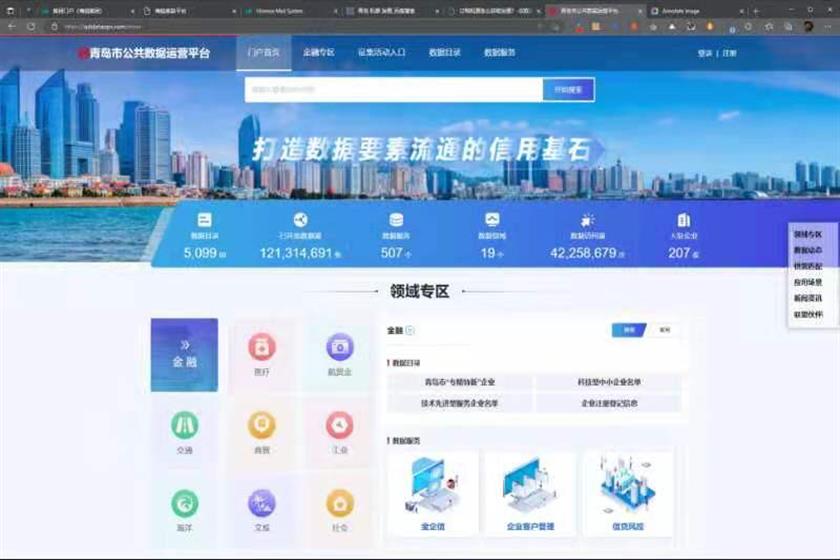Switch to the 门户首页 navigation tab
The height and width of the screenshot is (560, 840).
click(264, 53)
